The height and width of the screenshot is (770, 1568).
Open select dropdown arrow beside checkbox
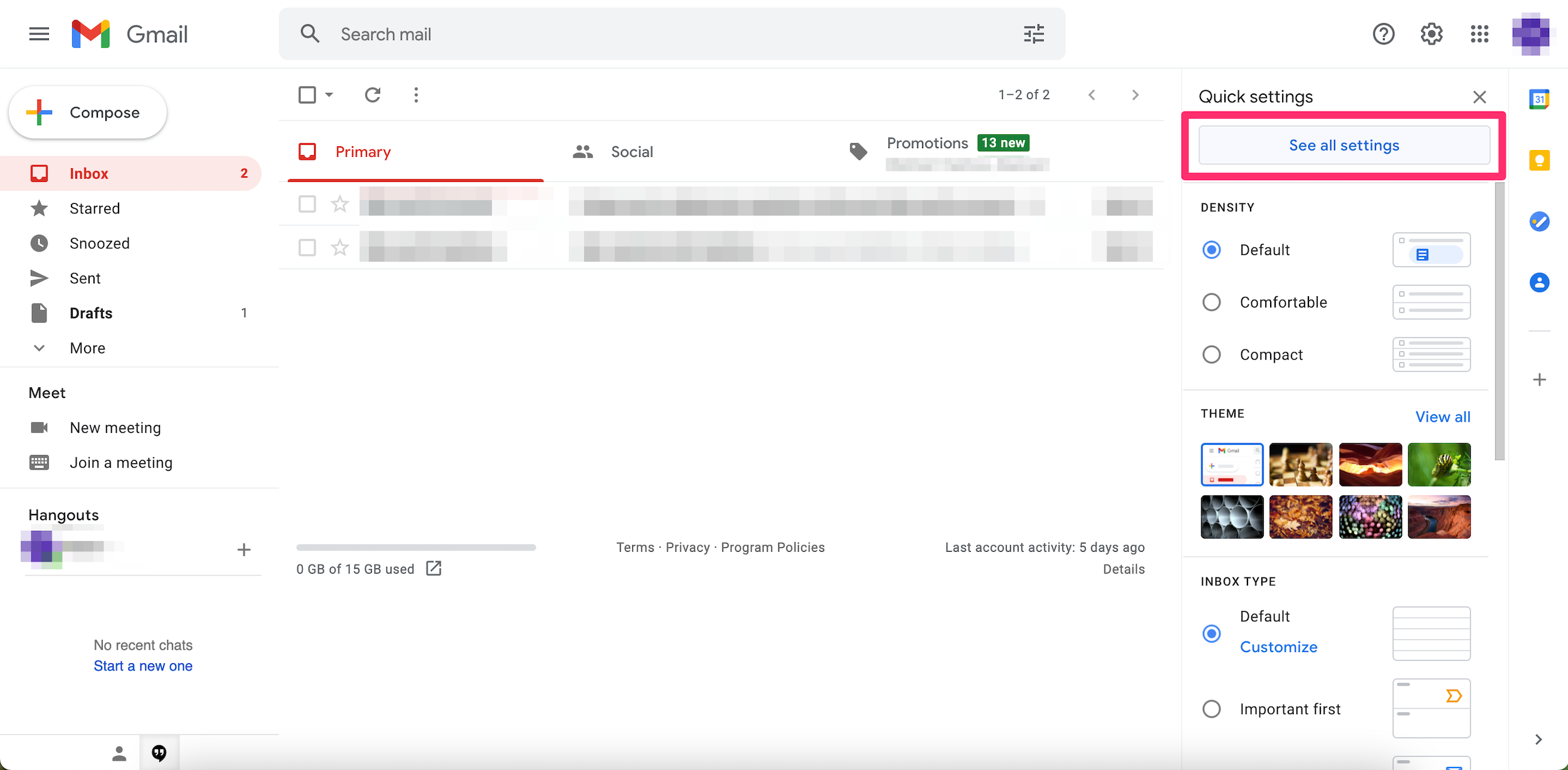point(329,95)
